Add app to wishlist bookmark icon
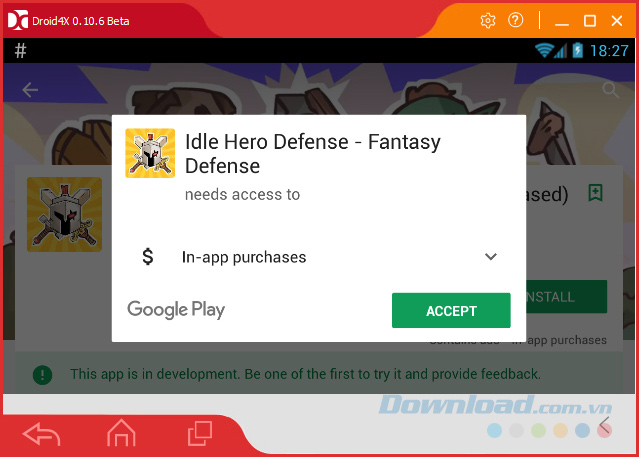The width and height of the screenshot is (639, 457). [595, 192]
